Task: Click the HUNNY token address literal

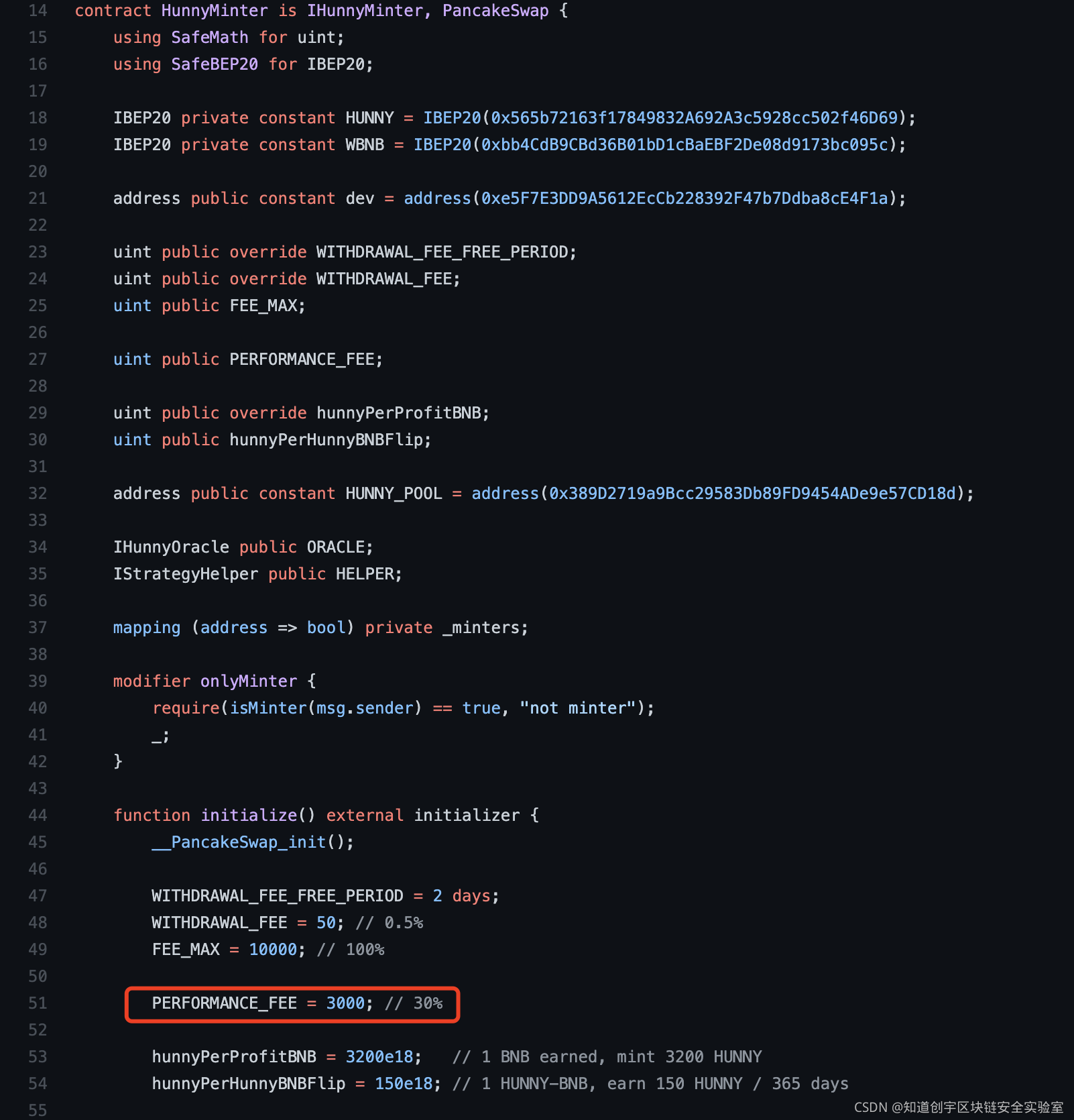Action: point(694,118)
